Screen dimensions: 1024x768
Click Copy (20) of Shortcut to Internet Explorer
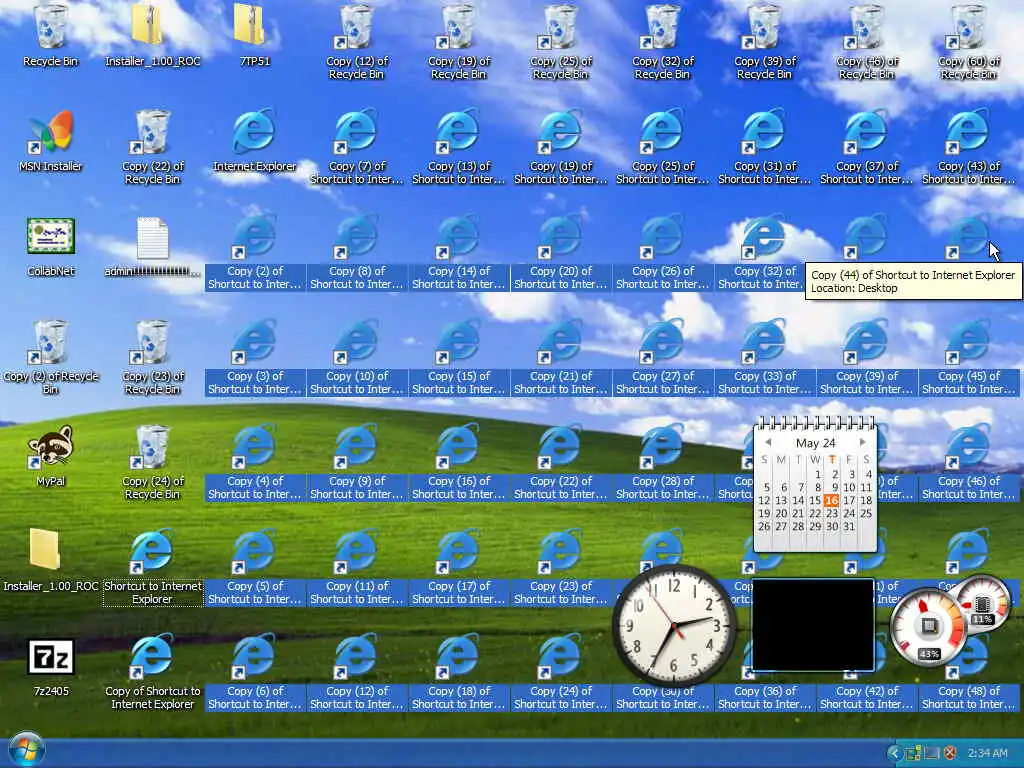click(x=560, y=253)
